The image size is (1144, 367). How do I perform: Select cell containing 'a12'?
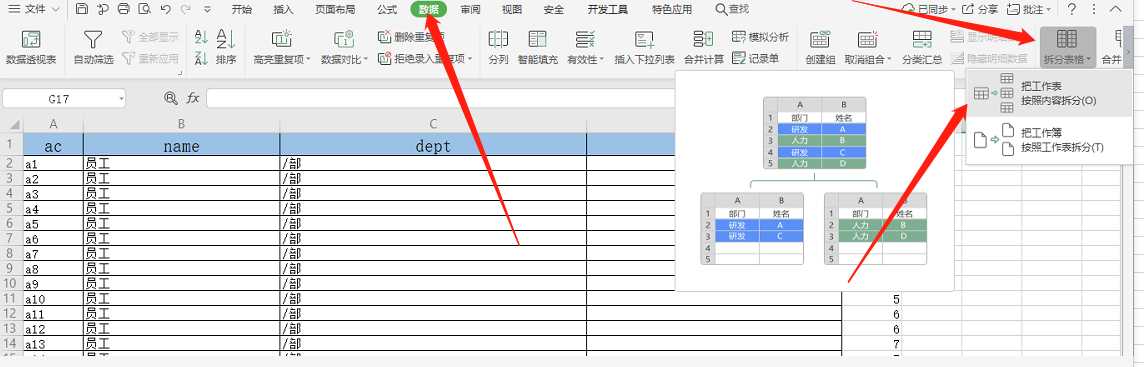(x=53, y=328)
